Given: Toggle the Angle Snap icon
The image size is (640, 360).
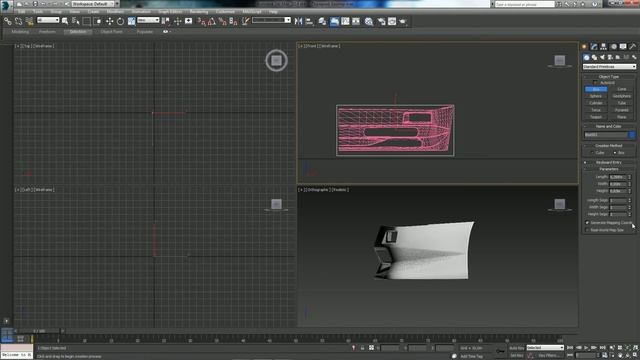Looking at the screenshot, I should coord(212,21).
